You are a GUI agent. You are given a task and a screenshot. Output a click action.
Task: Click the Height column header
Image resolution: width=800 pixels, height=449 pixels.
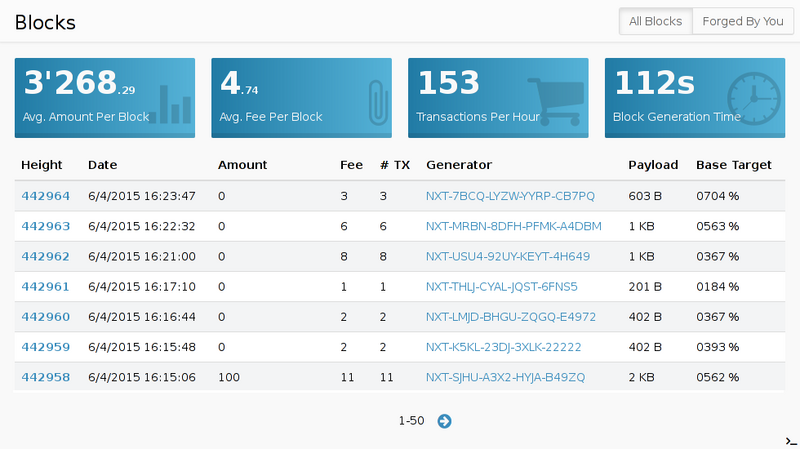point(42,165)
